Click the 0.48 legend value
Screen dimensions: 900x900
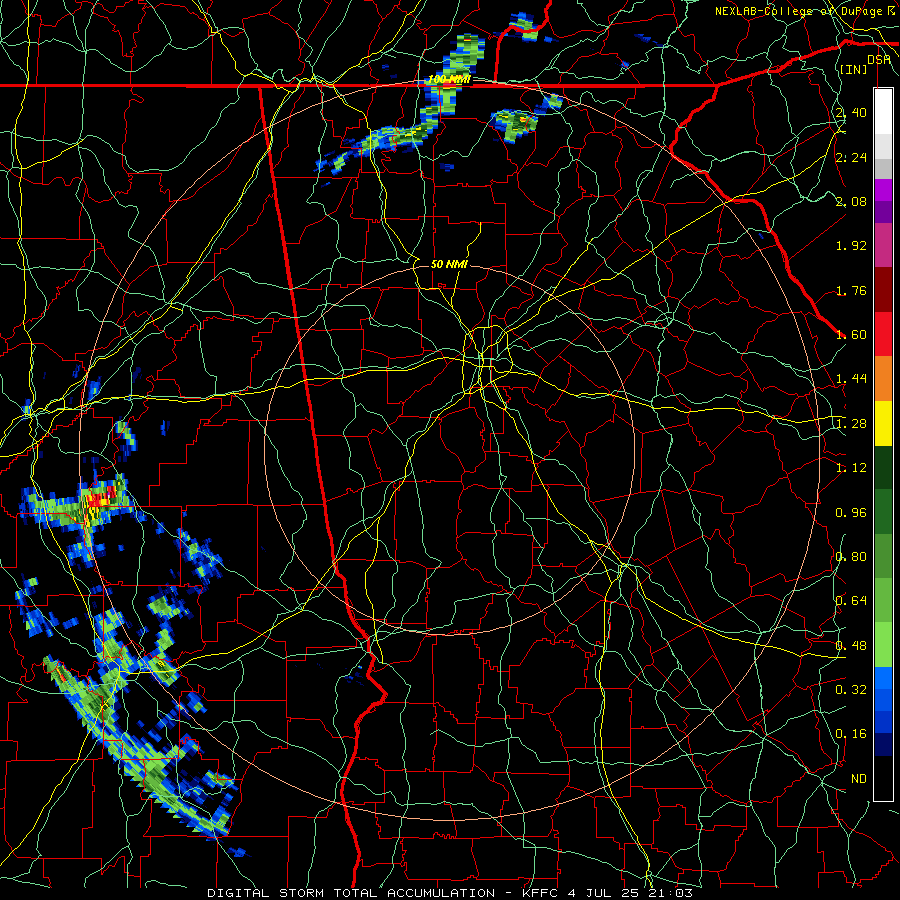(851, 646)
